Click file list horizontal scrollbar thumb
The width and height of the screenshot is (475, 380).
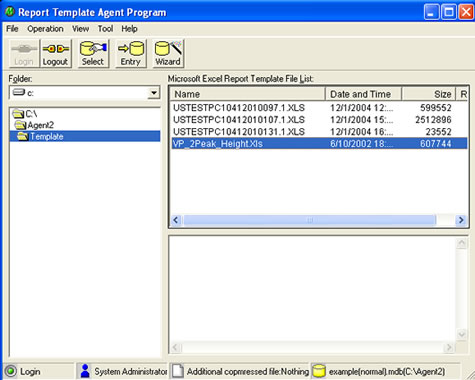coord(310,220)
